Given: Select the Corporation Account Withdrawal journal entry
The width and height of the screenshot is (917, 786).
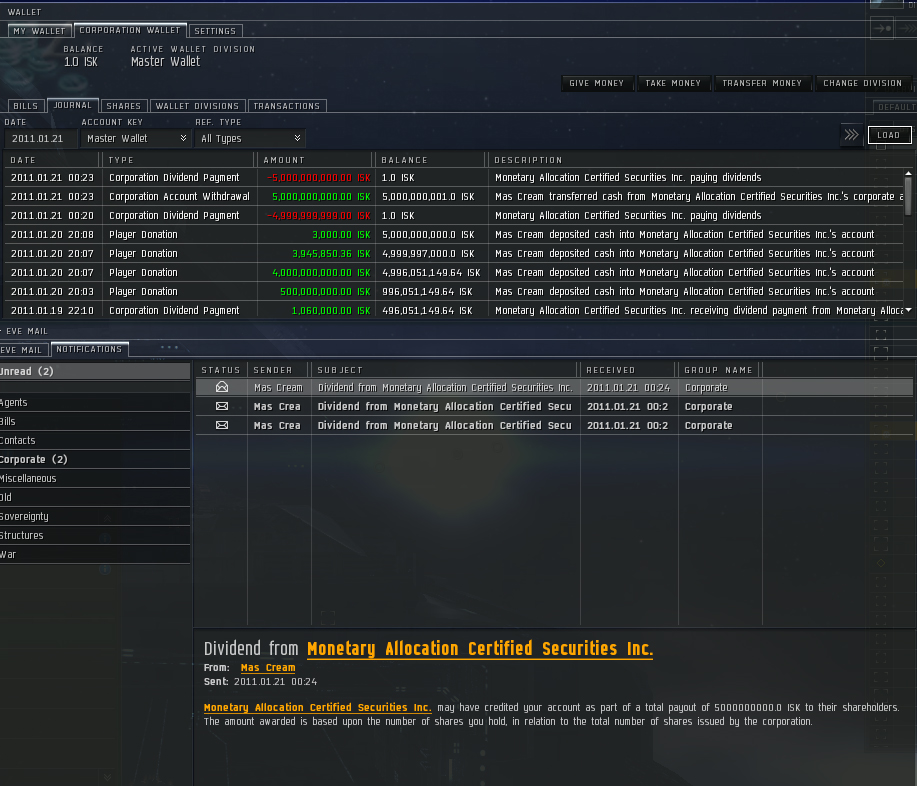Looking at the screenshot, I should coord(453,196).
